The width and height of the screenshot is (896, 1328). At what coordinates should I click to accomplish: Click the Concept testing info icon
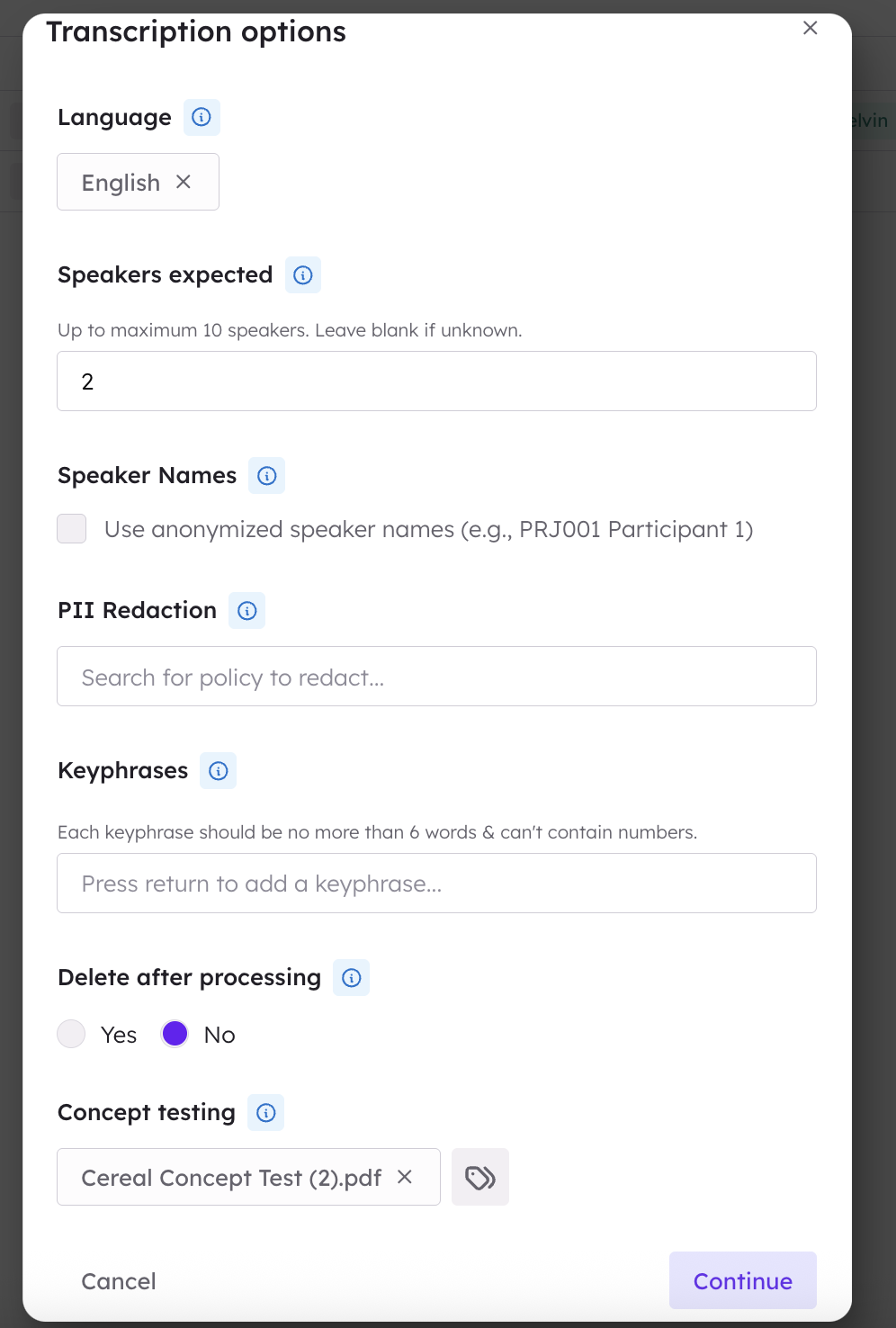pyautogui.click(x=266, y=1113)
